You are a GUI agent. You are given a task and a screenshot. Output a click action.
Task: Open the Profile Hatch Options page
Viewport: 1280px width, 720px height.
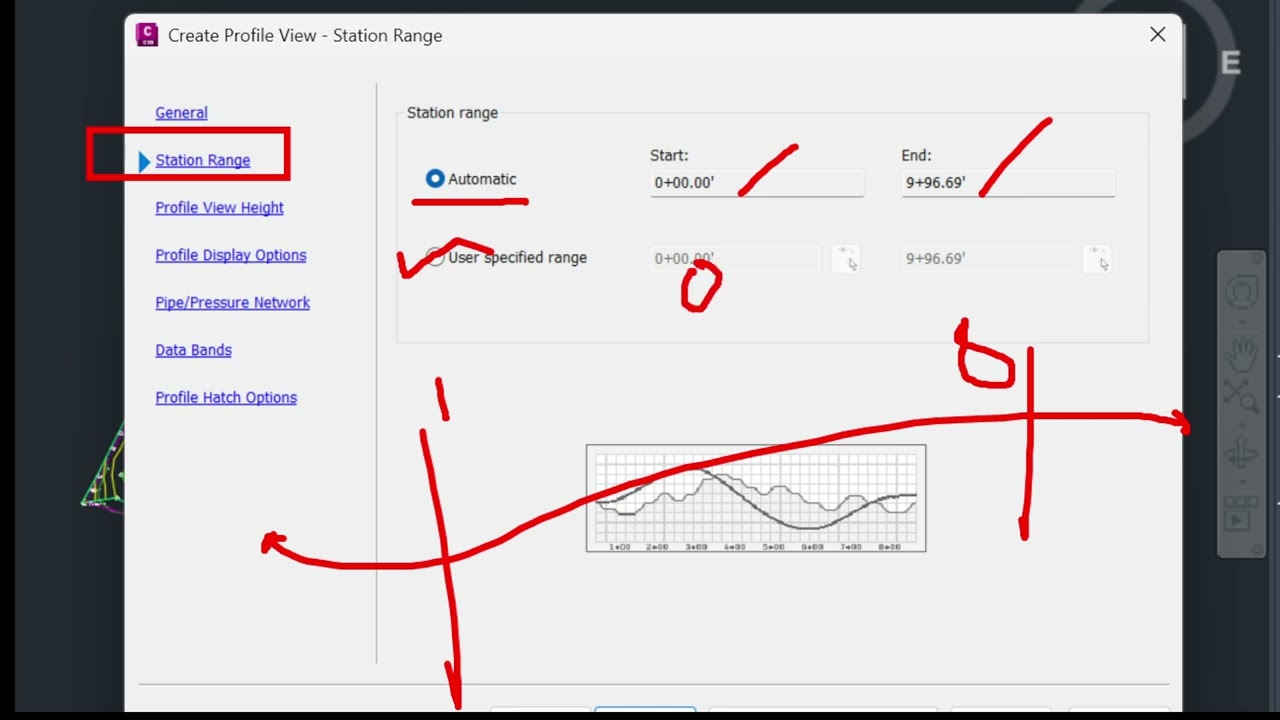(226, 398)
